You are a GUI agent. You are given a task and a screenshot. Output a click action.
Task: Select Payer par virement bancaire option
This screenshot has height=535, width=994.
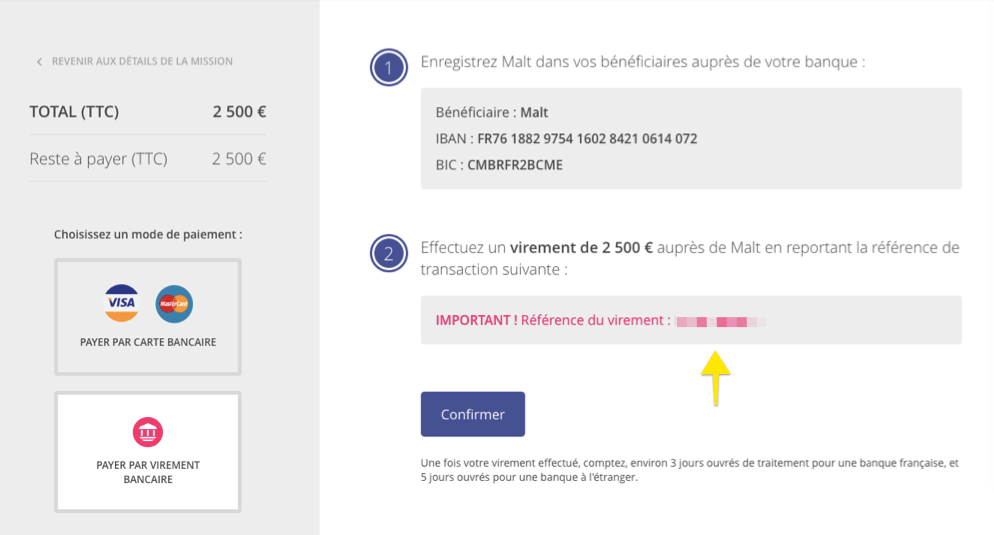pyautogui.click(x=148, y=452)
